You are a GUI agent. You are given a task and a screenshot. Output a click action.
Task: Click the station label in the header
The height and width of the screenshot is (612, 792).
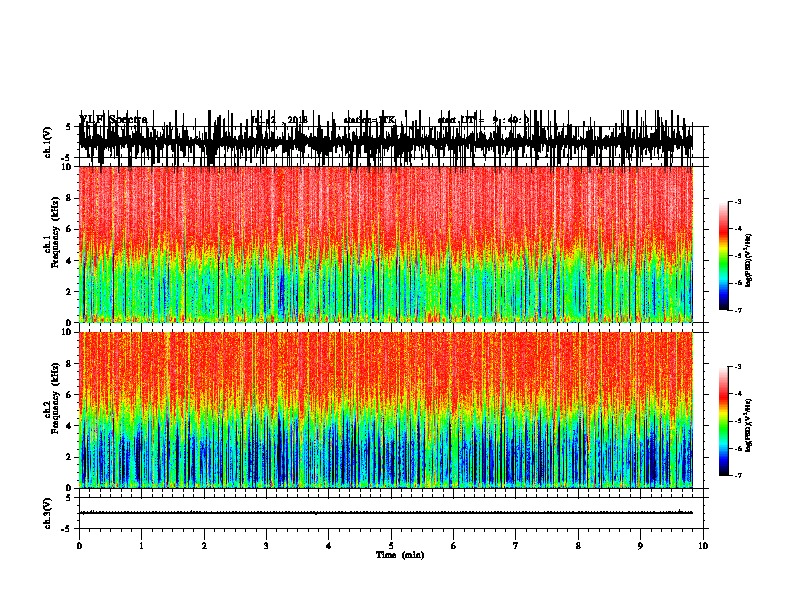click(x=370, y=120)
